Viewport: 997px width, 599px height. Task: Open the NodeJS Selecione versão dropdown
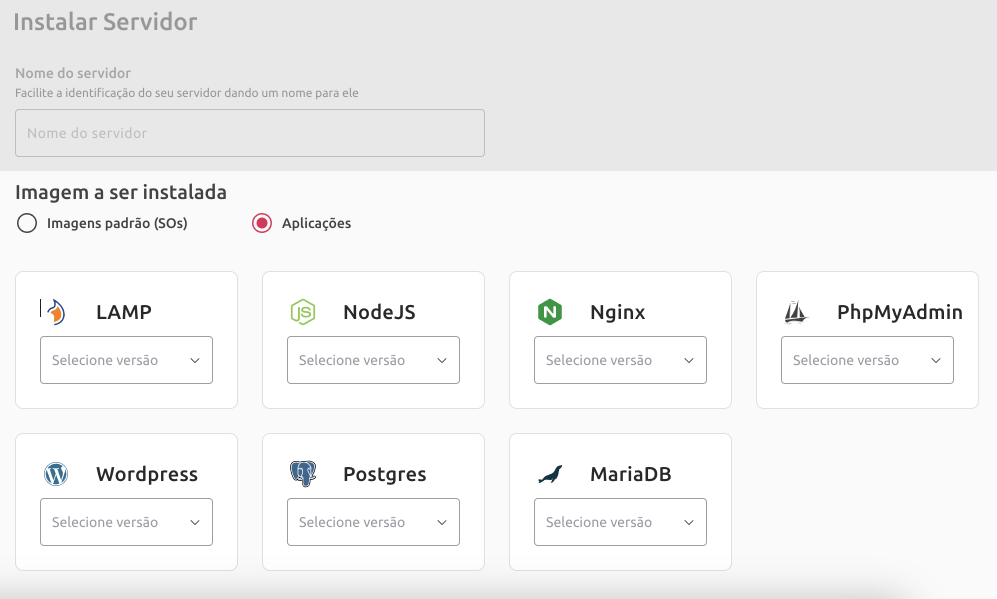373,360
